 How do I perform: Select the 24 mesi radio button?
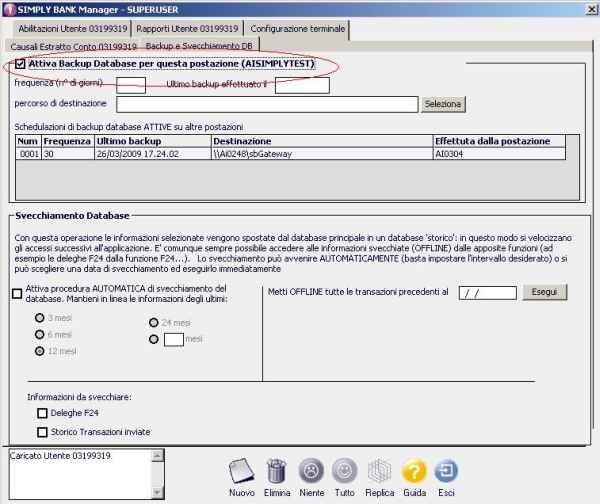click(x=153, y=323)
